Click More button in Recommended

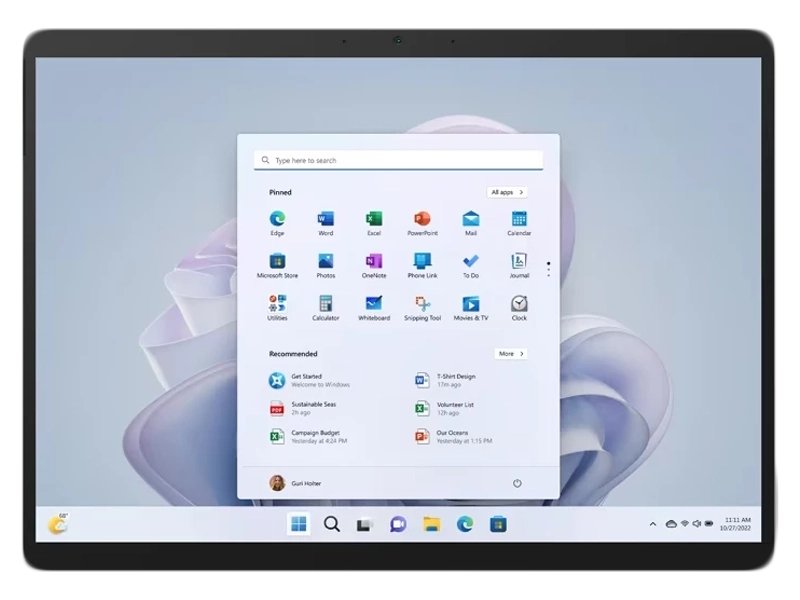point(511,354)
